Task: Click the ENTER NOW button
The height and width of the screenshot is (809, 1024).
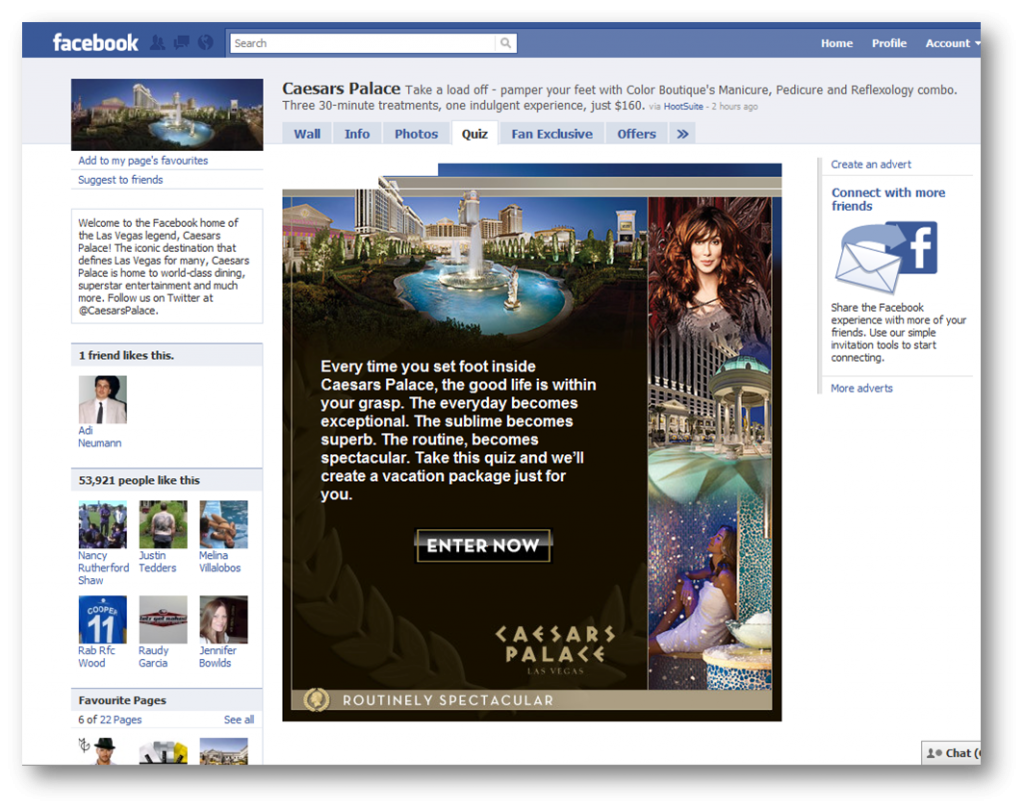Action: click(x=483, y=545)
